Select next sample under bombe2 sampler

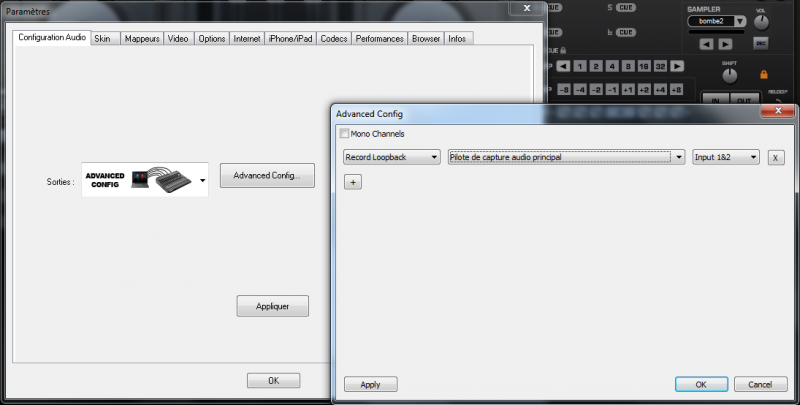pos(725,44)
